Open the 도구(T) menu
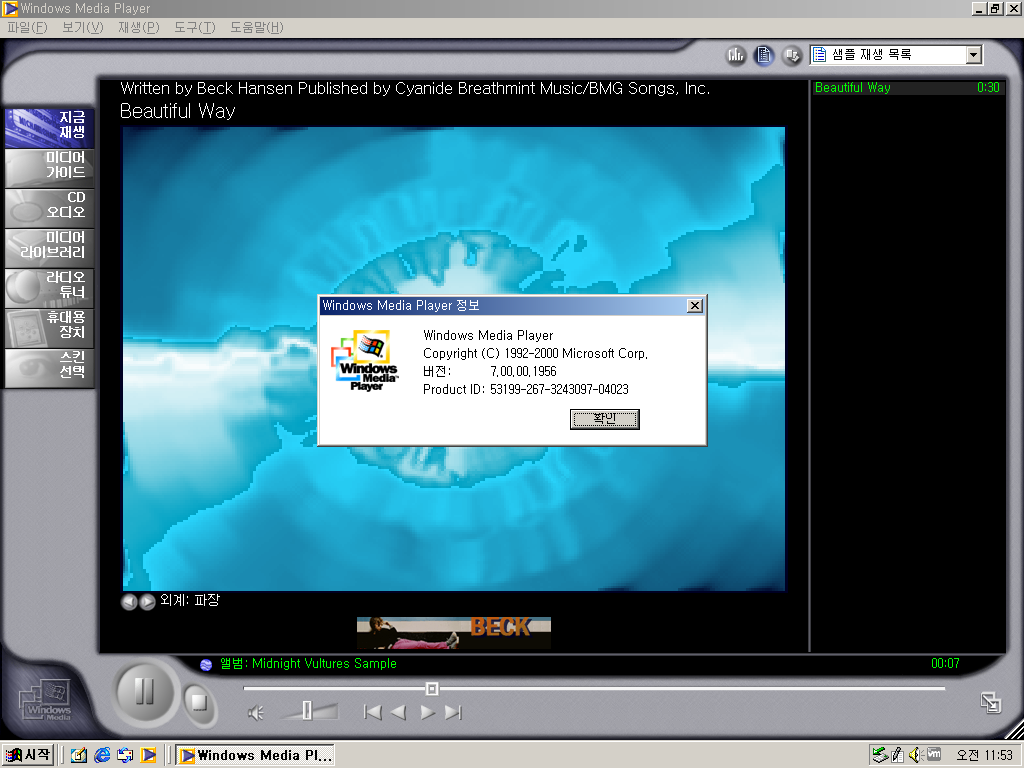 (x=195, y=27)
